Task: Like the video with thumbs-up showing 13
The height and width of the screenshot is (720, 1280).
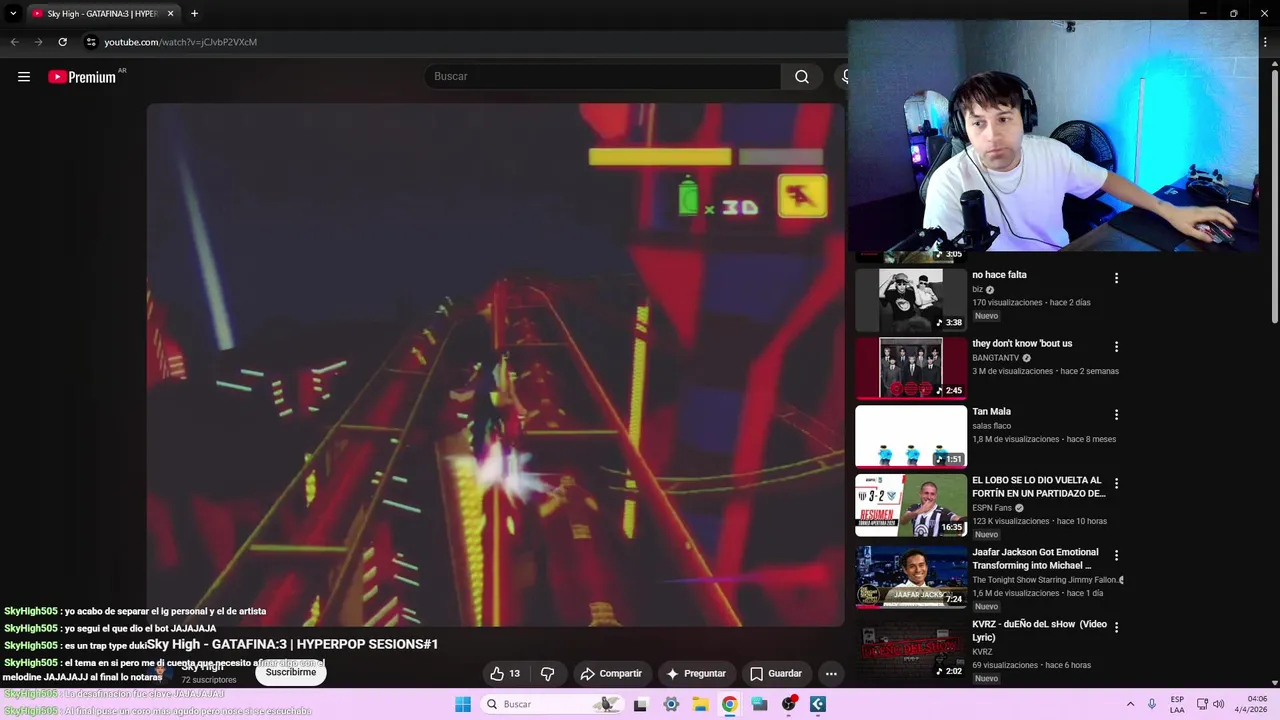Action: tap(505, 674)
